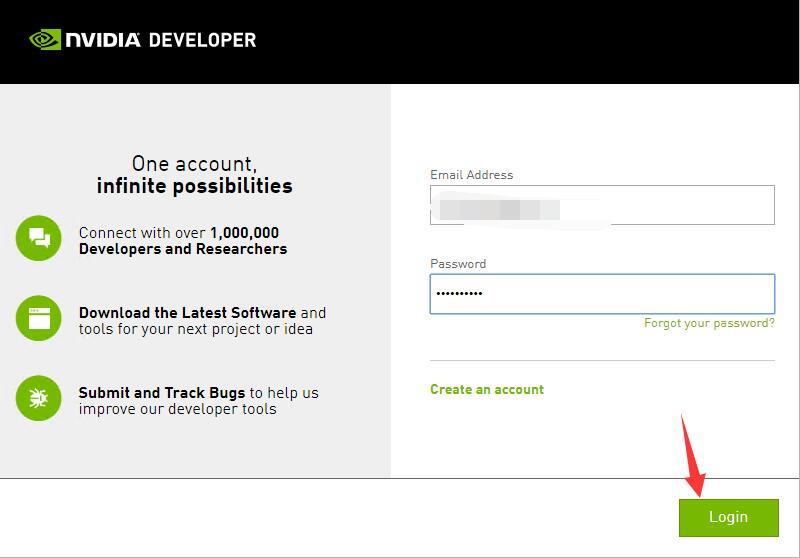Click the green bug icon
The height and width of the screenshot is (558, 800).
(x=39, y=399)
